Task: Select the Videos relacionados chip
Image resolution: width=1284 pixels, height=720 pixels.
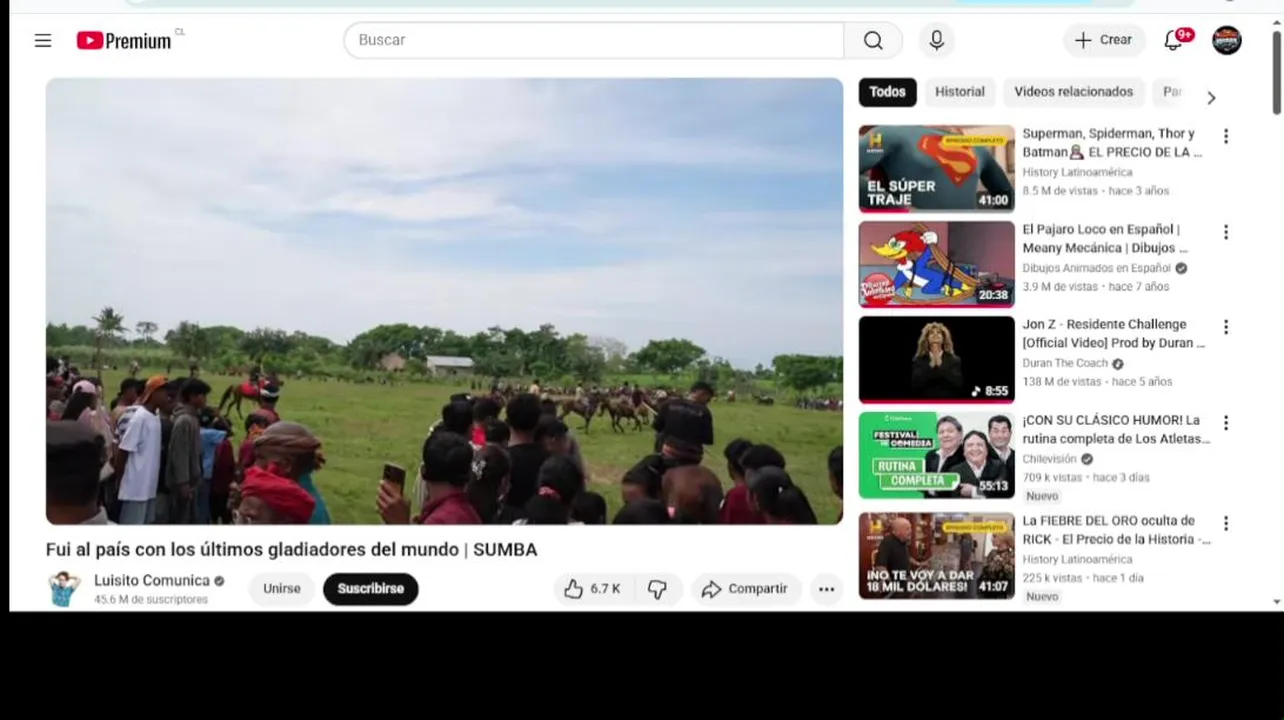Action: [x=1074, y=92]
